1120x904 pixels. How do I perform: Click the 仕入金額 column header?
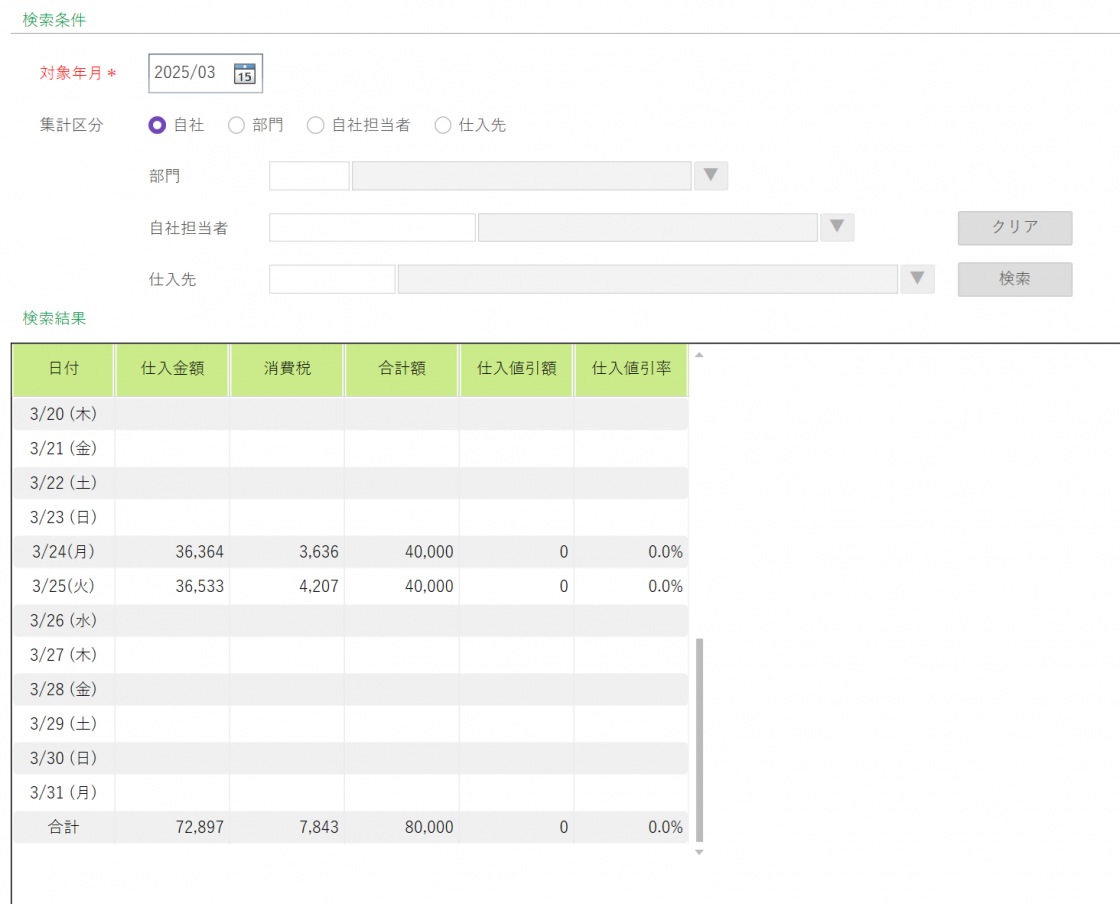(173, 369)
